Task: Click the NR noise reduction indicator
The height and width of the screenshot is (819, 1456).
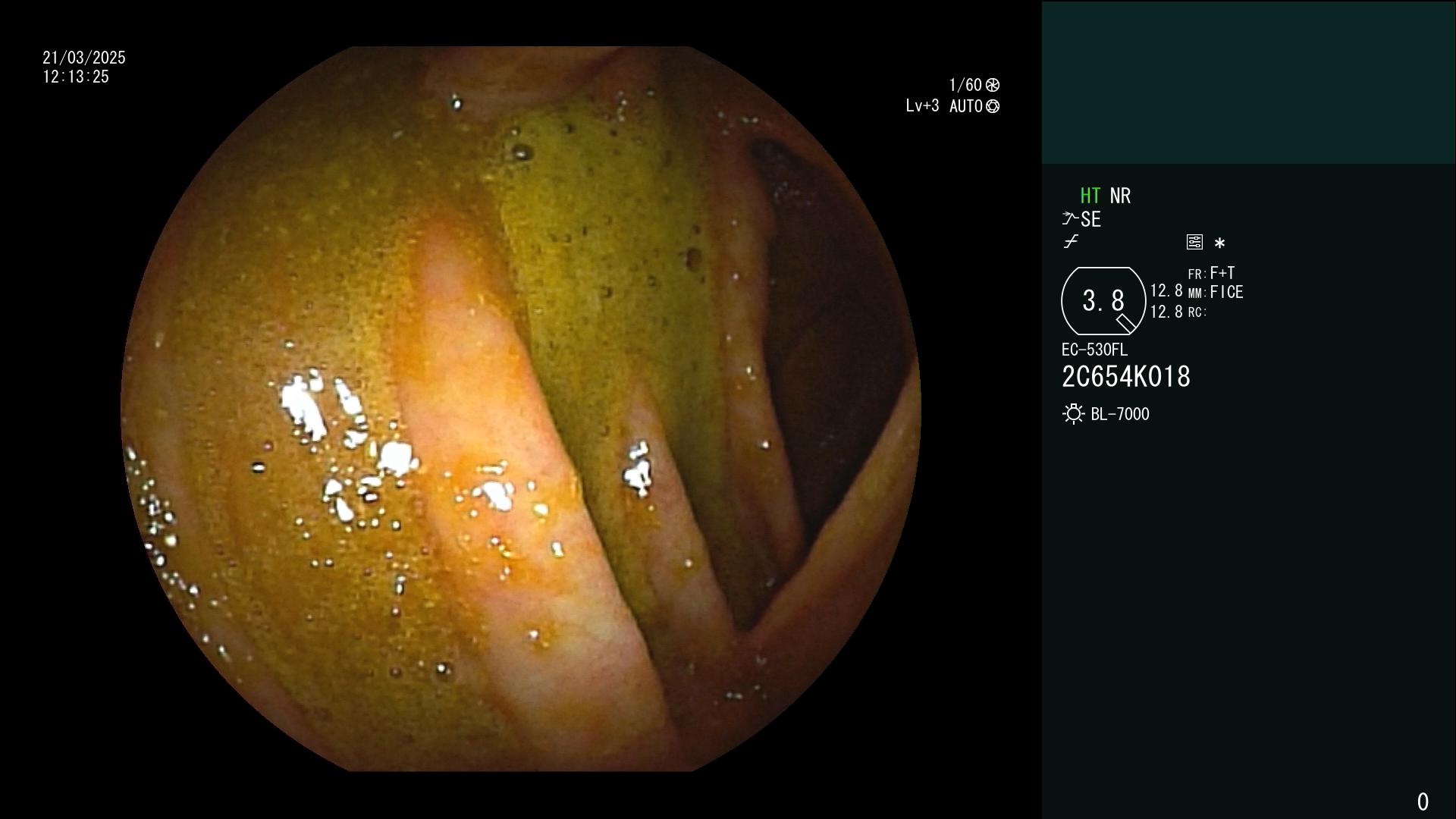Action: [1120, 196]
